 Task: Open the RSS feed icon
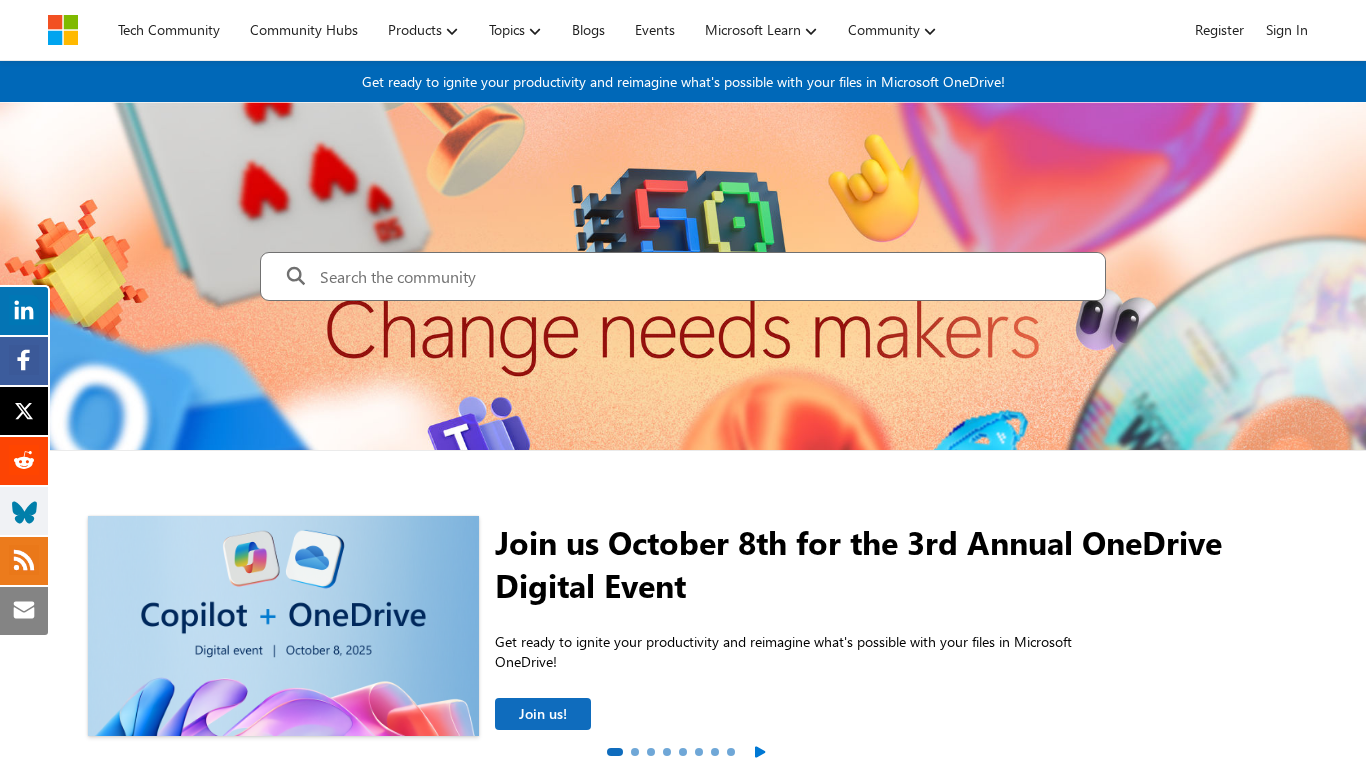(x=24, y=561)
